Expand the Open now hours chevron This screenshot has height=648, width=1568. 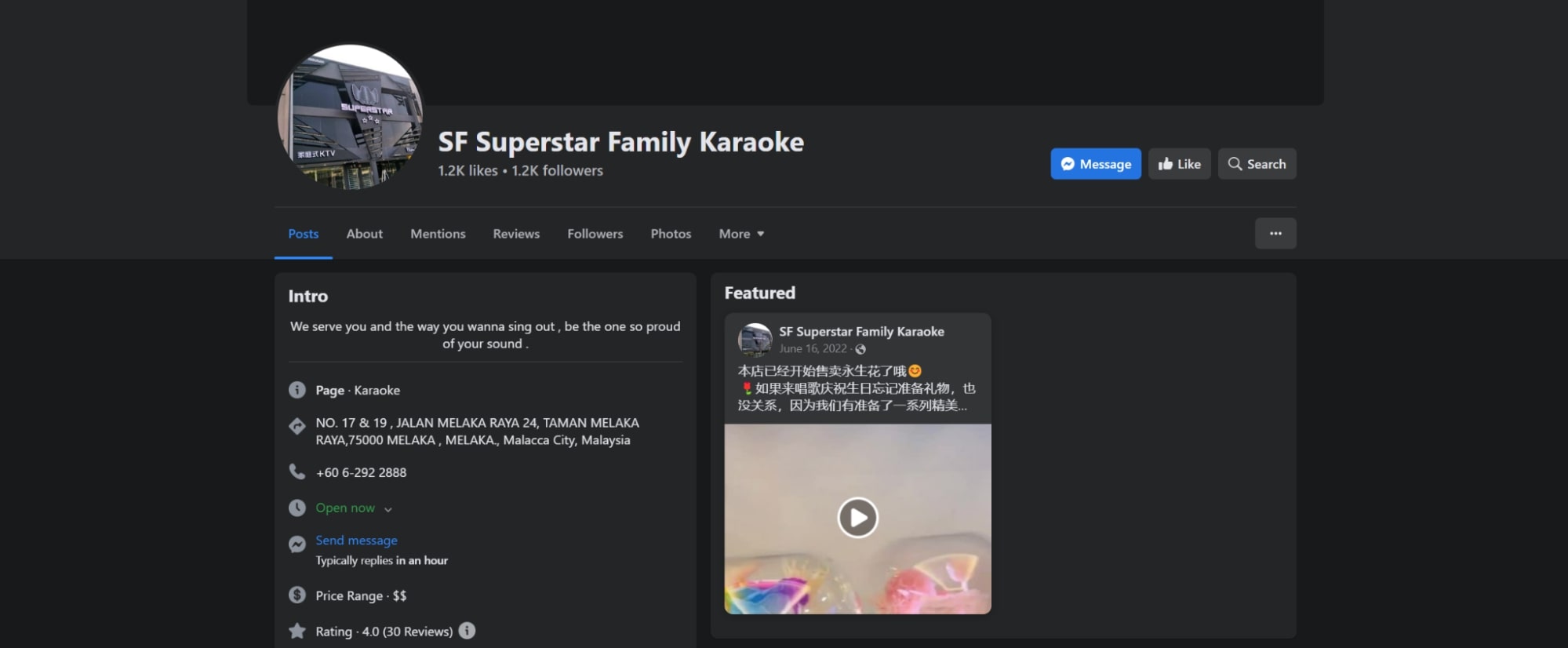tap(388, 509)
